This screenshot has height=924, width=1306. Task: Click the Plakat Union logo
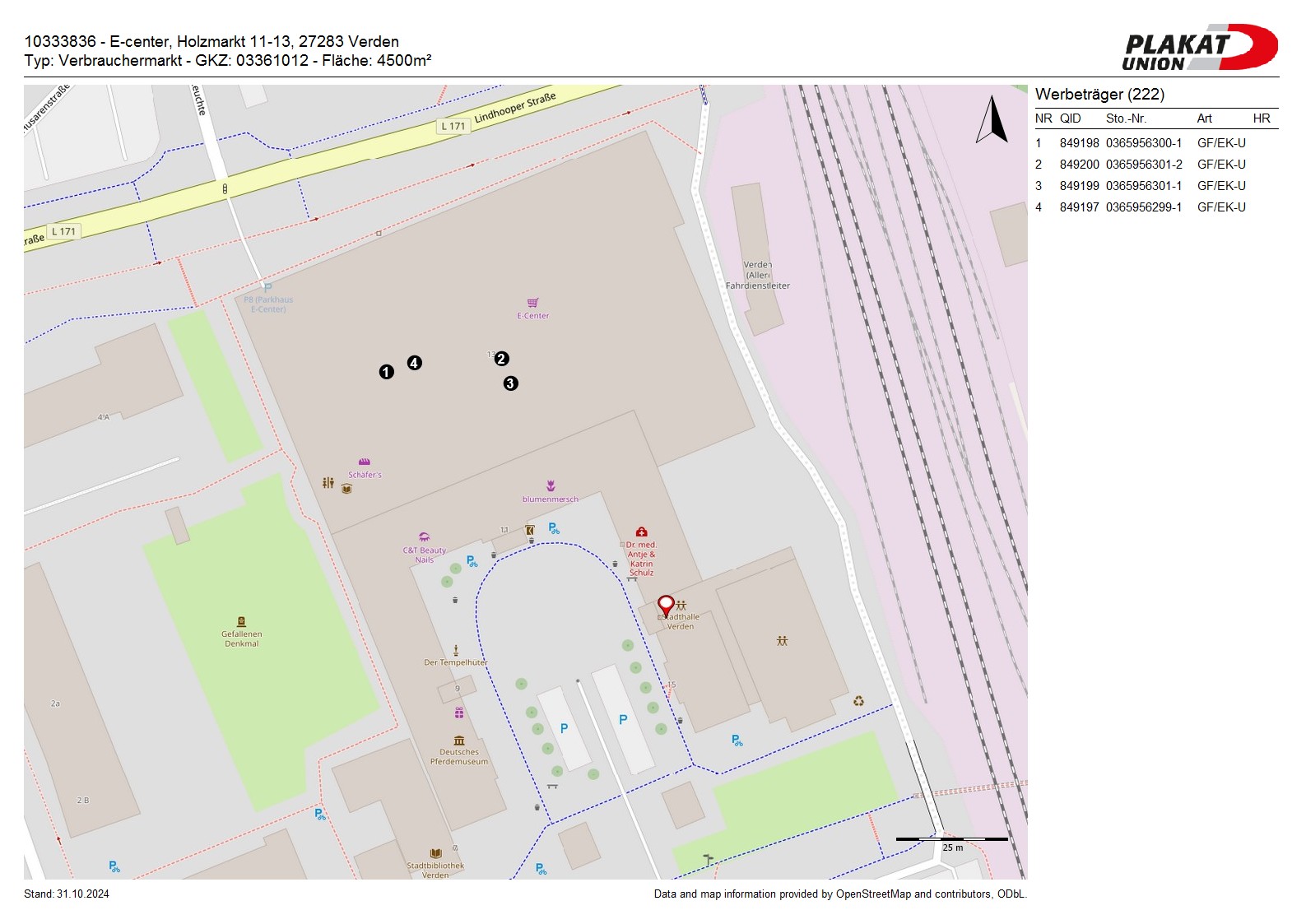tap(1199, 48)
